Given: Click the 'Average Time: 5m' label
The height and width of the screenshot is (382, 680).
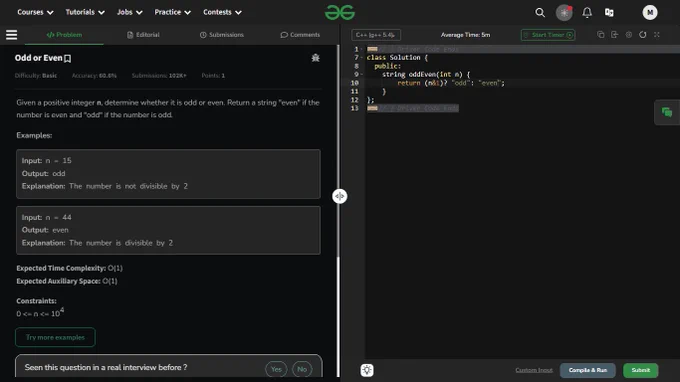Looking at the screenshot, I should coord(465,35).
